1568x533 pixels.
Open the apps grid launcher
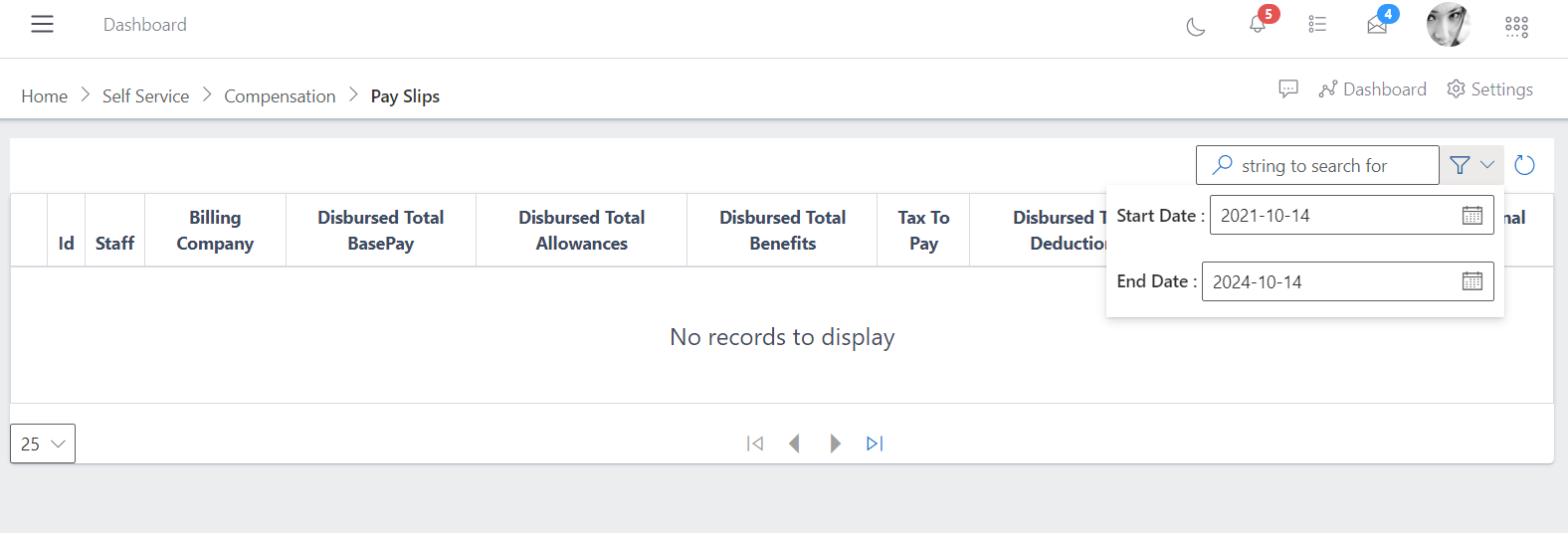click(x=1516, y=27)
